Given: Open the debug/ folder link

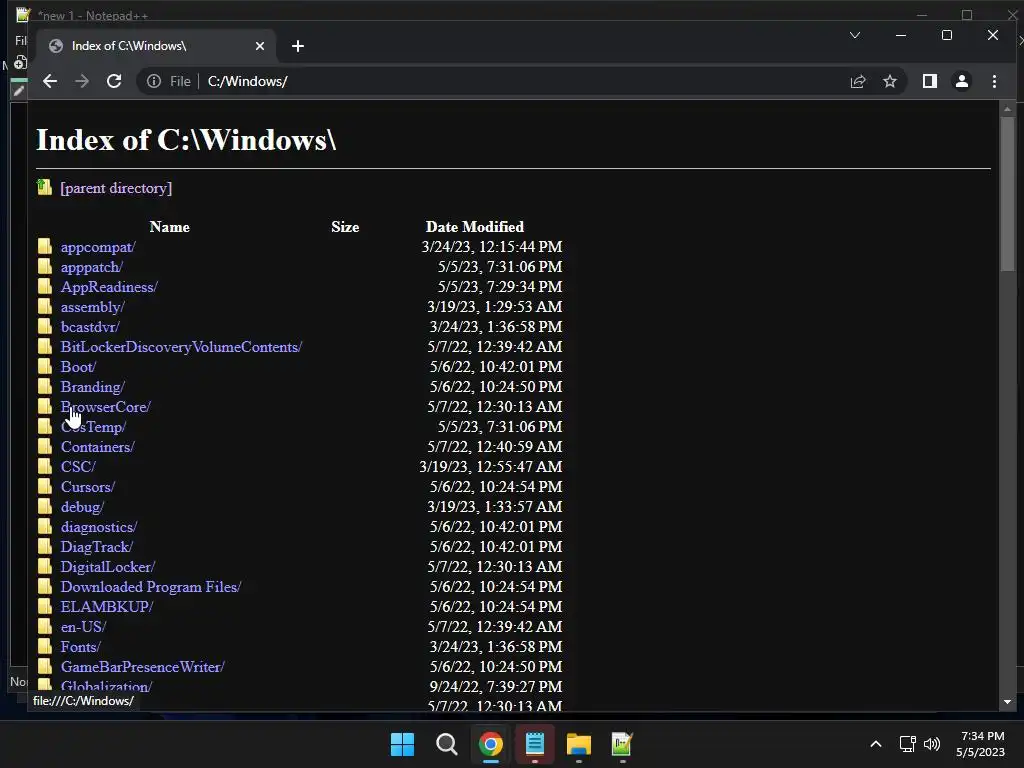Looking at the screenshot, I should (x=82, y=507).
